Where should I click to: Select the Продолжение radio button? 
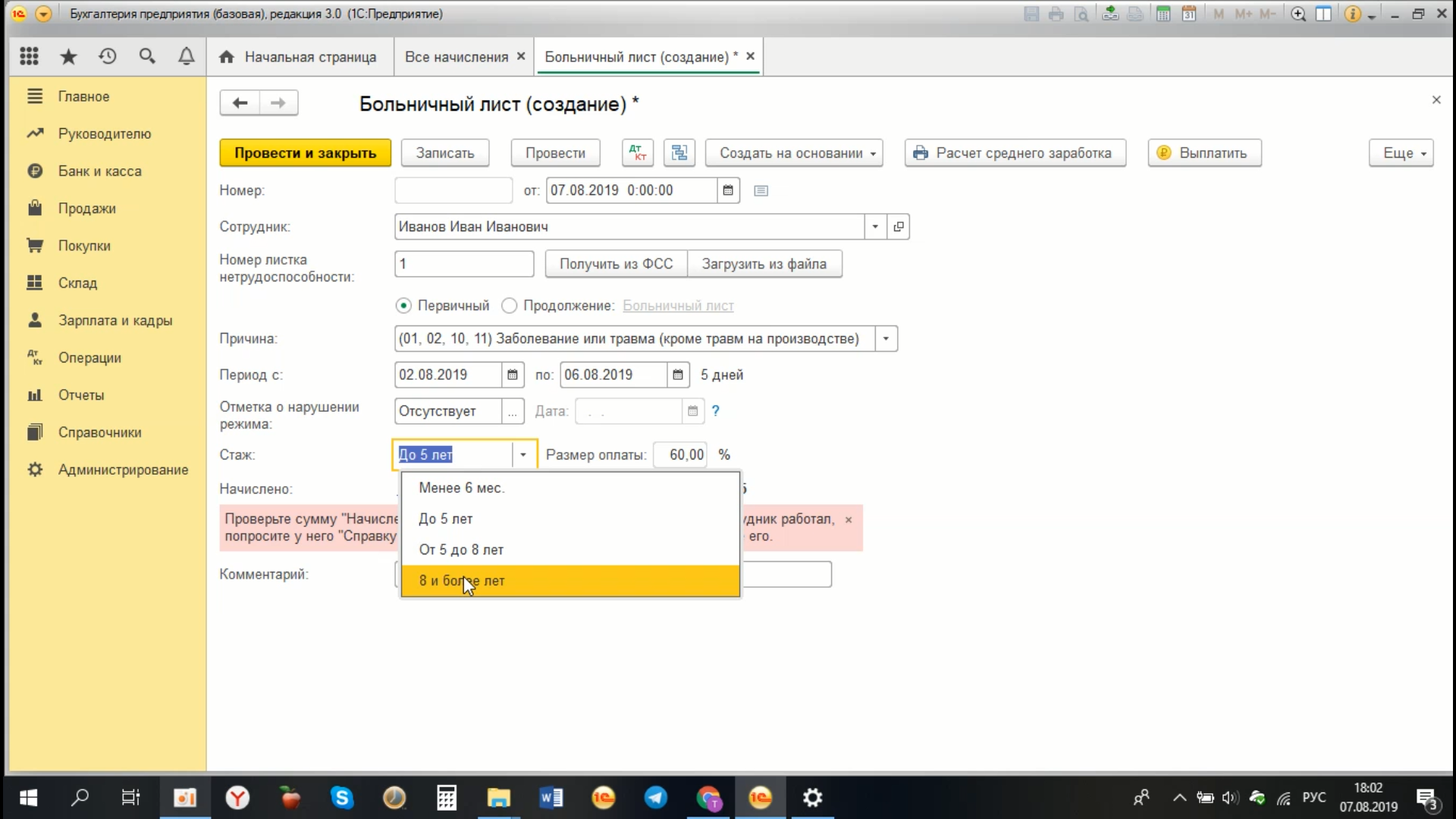(510, 306)
